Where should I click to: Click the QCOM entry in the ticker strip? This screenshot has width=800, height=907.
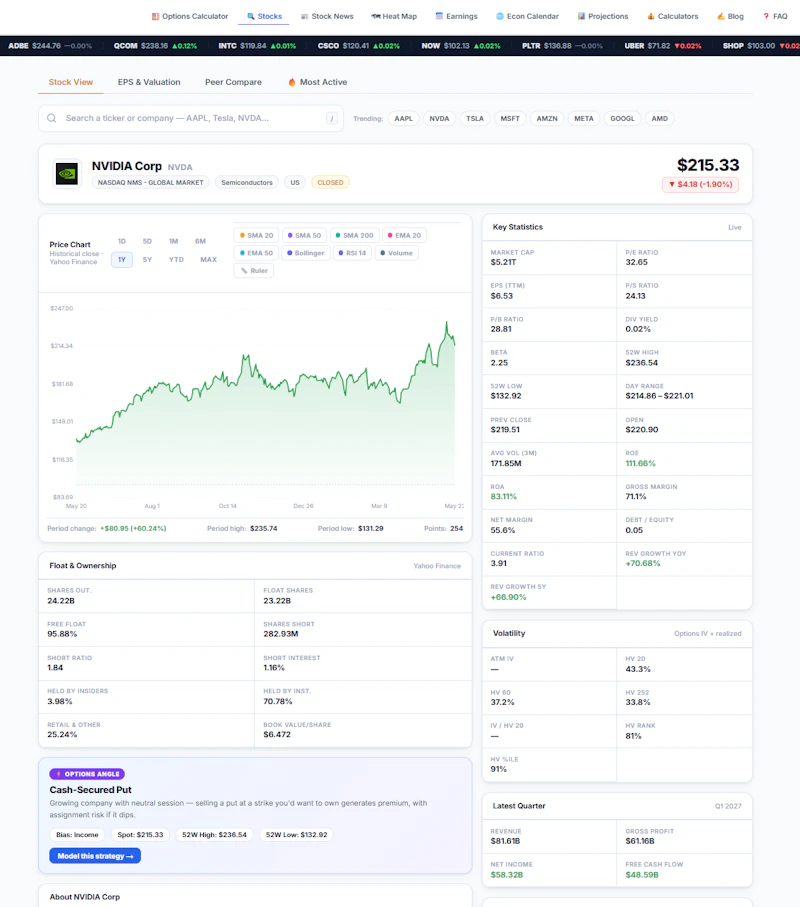coord(155,46)
